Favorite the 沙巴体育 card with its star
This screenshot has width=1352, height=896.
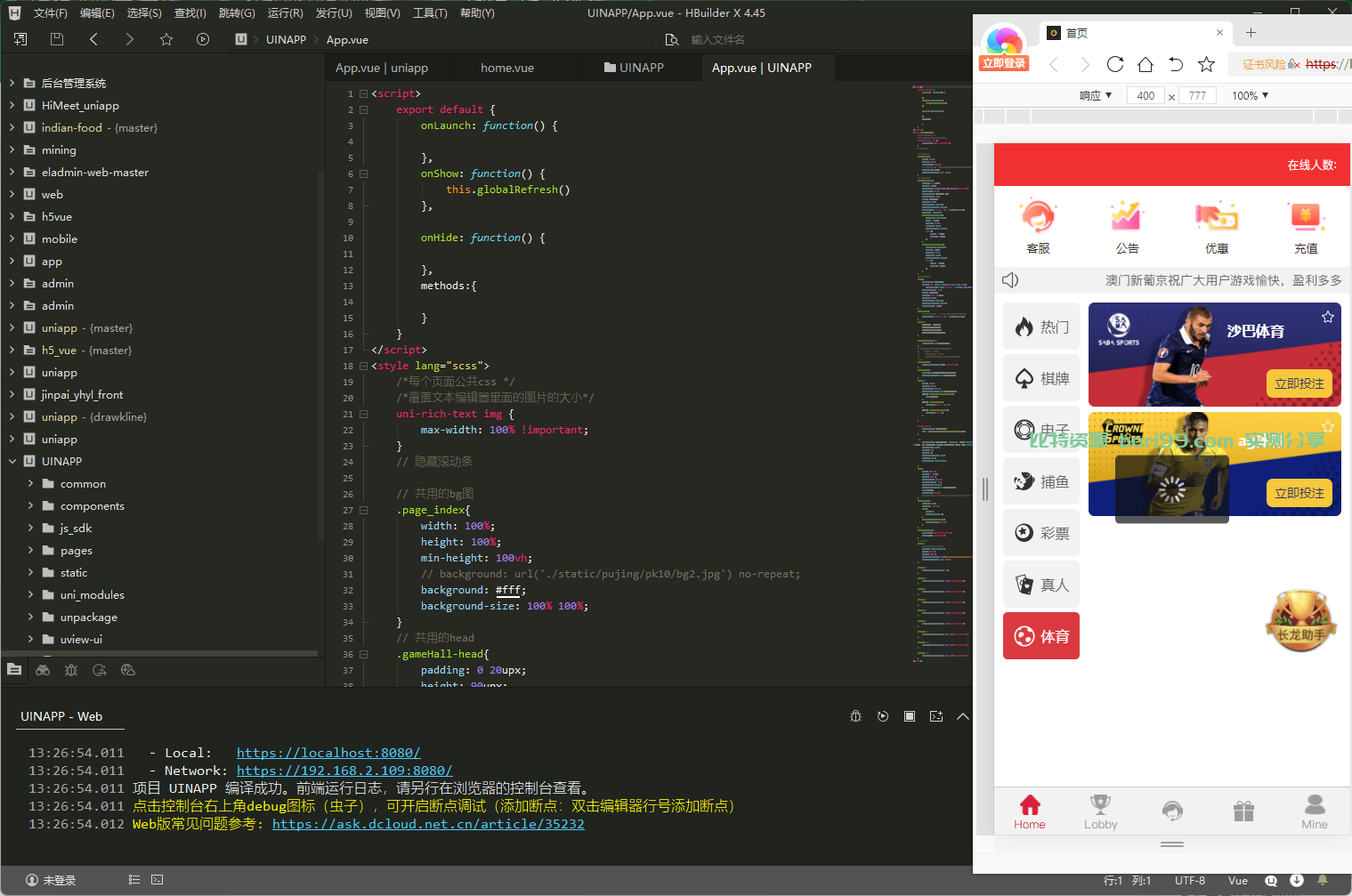[1328, 317]
